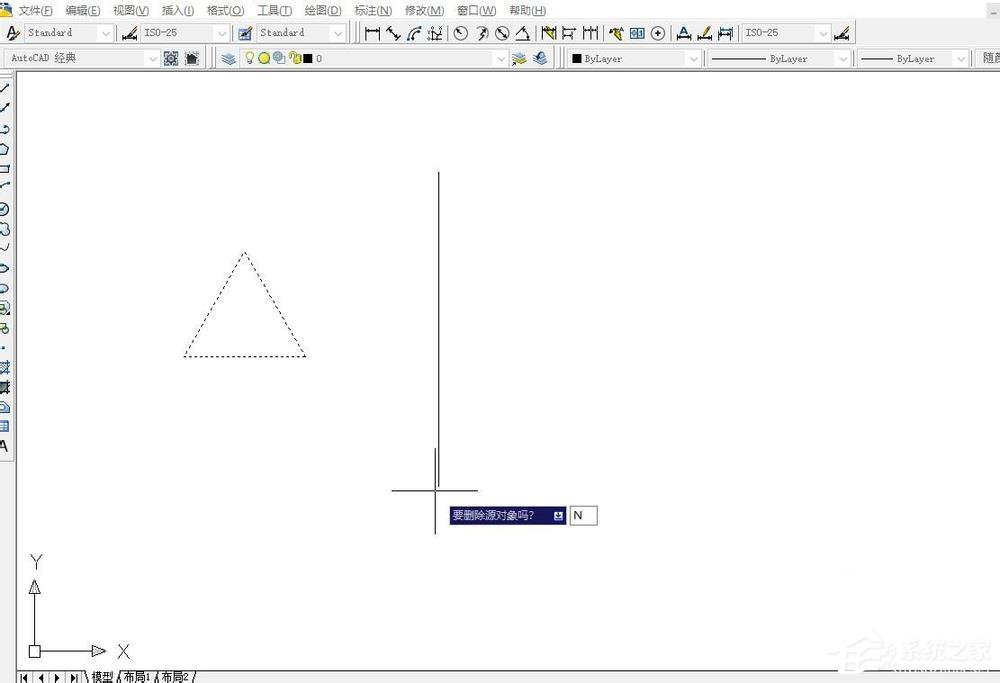Open workspace settings gear icon
1000x683 pixels.
click(171, 59)
